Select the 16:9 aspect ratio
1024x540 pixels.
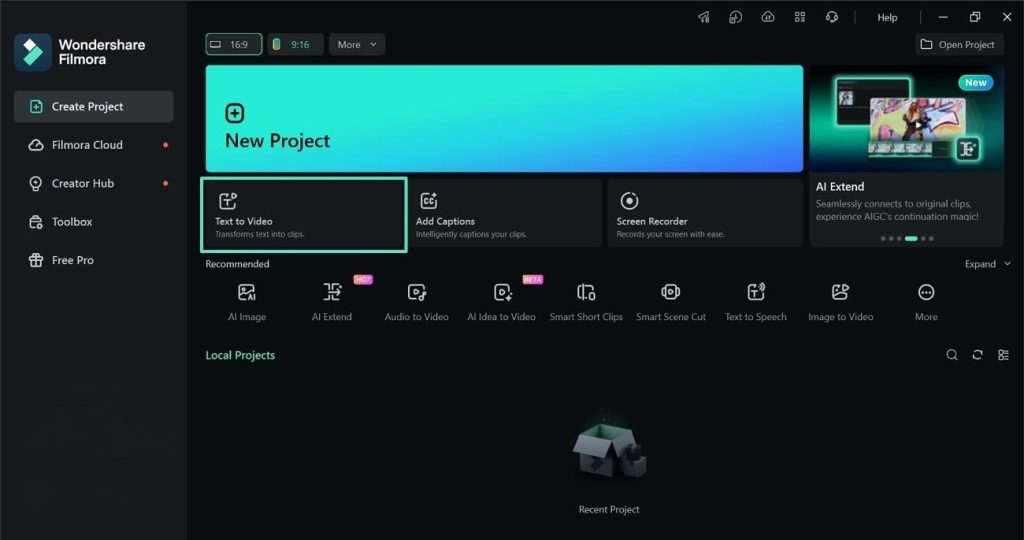click(x=234, y=44)
